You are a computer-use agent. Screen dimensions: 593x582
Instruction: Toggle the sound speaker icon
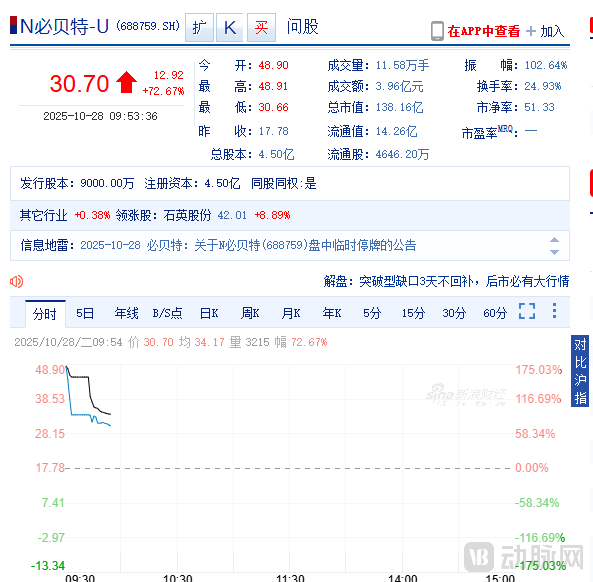(17, 282)
